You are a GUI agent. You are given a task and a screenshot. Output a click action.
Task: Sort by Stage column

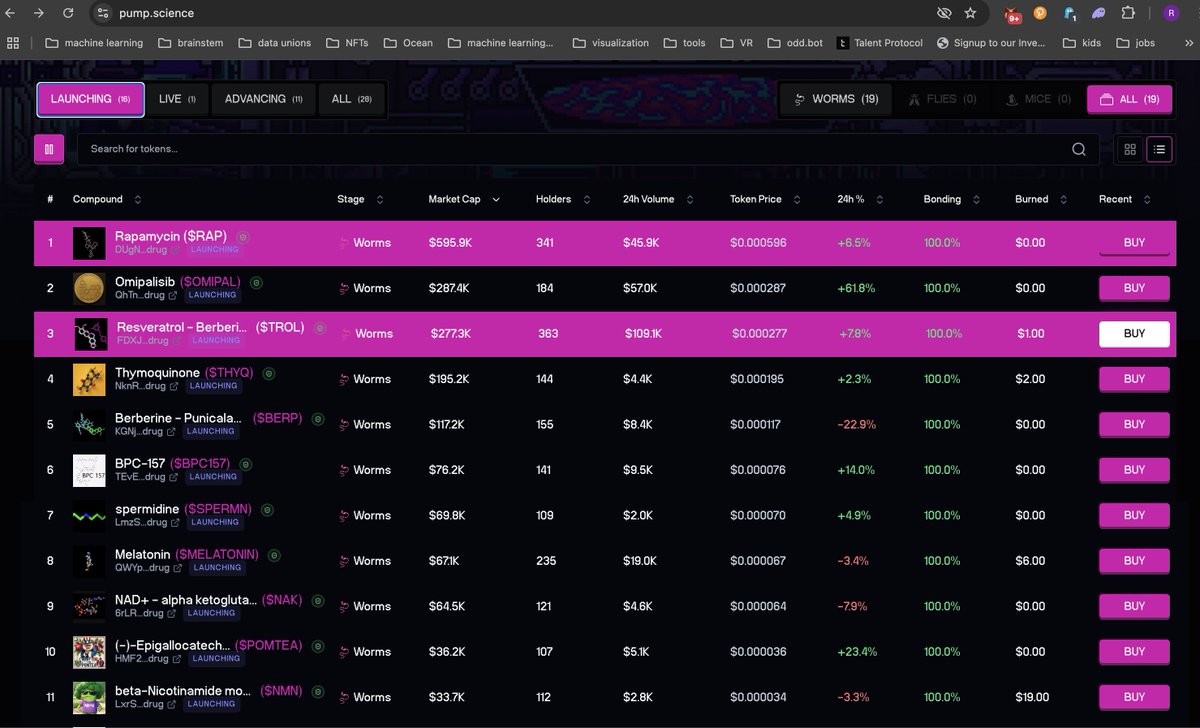coord(360,199)
